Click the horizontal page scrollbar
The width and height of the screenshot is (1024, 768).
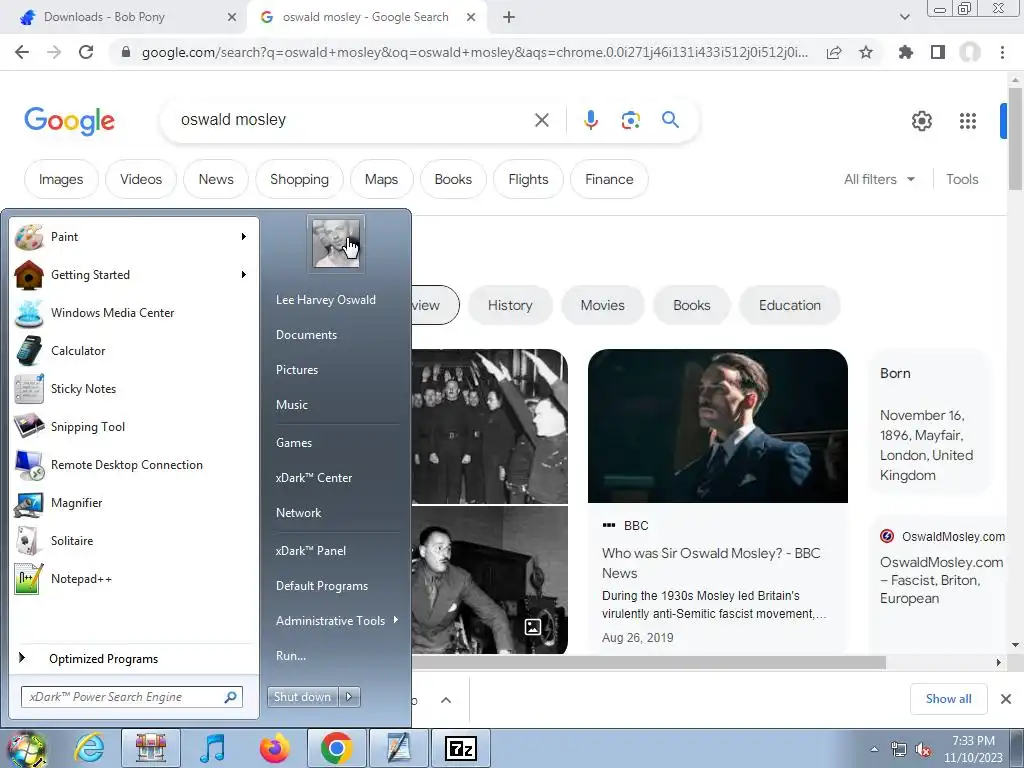pos(647,662)
